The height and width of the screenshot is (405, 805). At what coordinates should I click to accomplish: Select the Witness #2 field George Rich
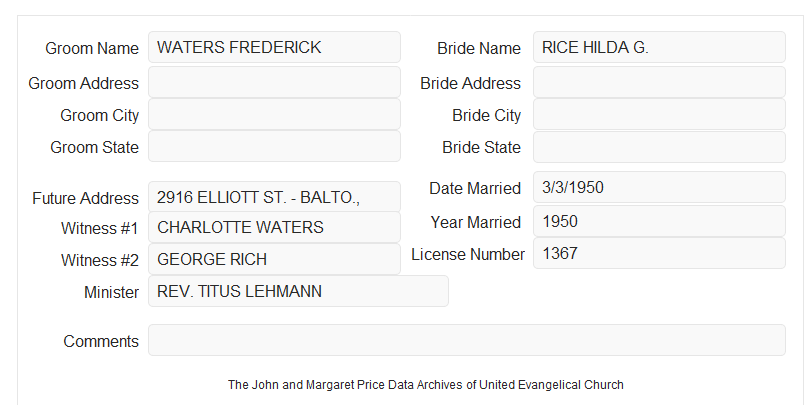click(274, 259)
